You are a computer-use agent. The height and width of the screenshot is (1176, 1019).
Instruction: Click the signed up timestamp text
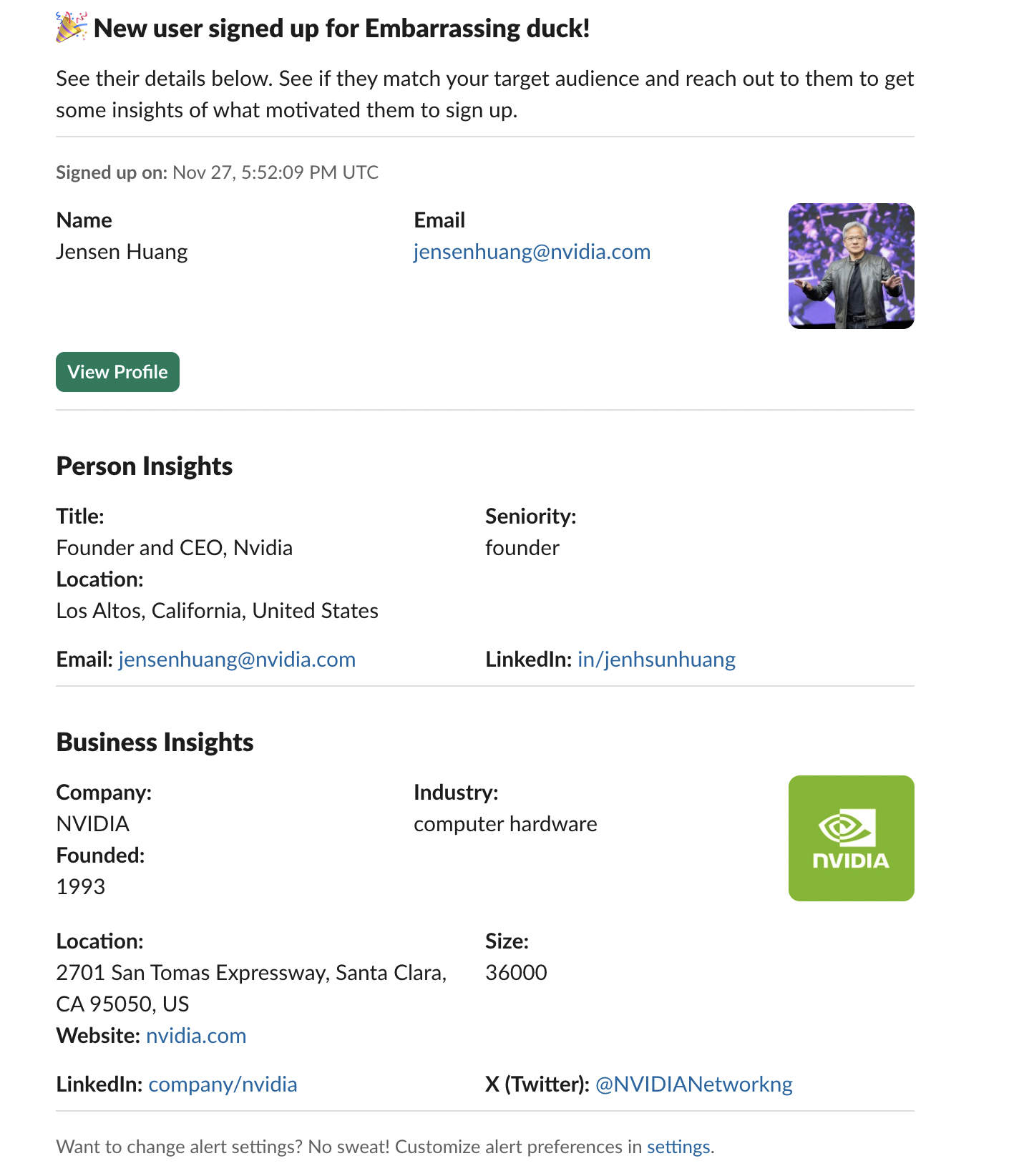[x=276, y=172]
